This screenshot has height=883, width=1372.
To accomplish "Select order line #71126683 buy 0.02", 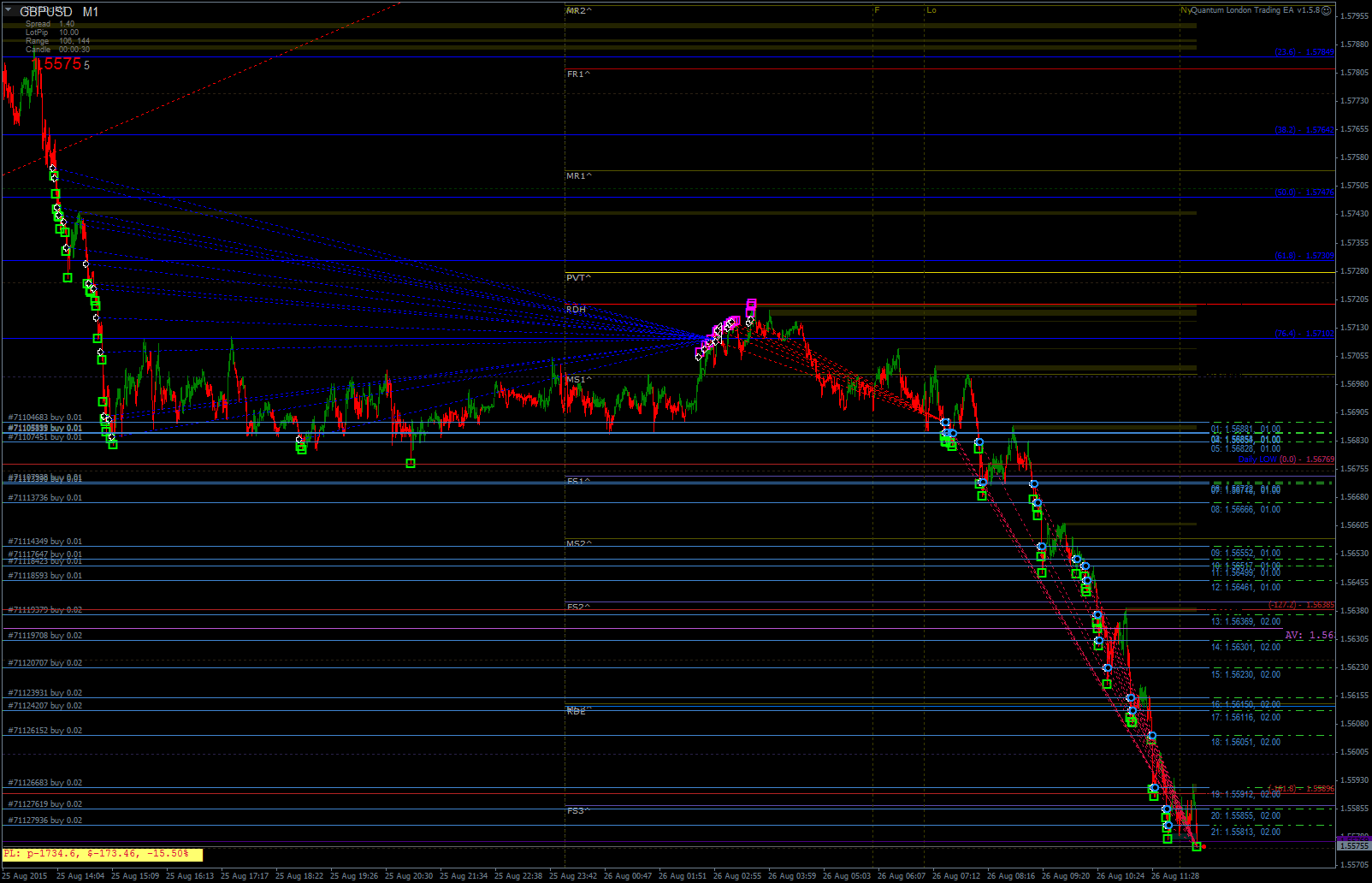I will 45,783.
